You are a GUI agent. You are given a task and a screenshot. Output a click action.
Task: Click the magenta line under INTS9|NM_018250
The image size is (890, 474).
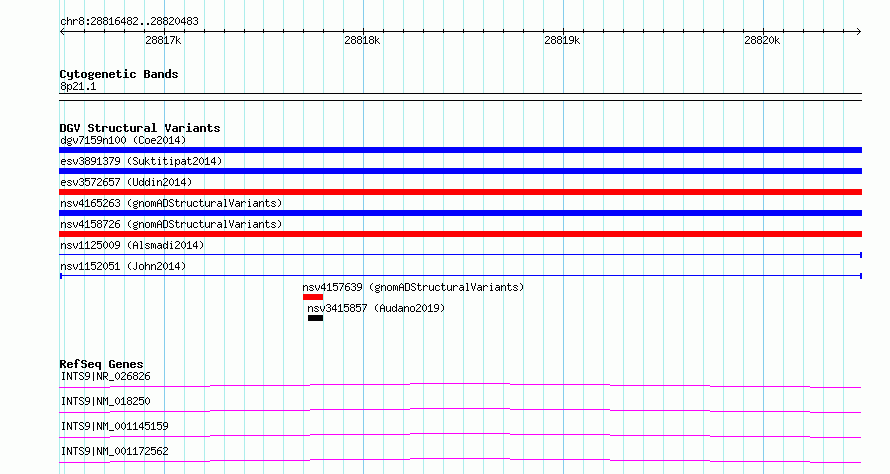coord(460,410)
